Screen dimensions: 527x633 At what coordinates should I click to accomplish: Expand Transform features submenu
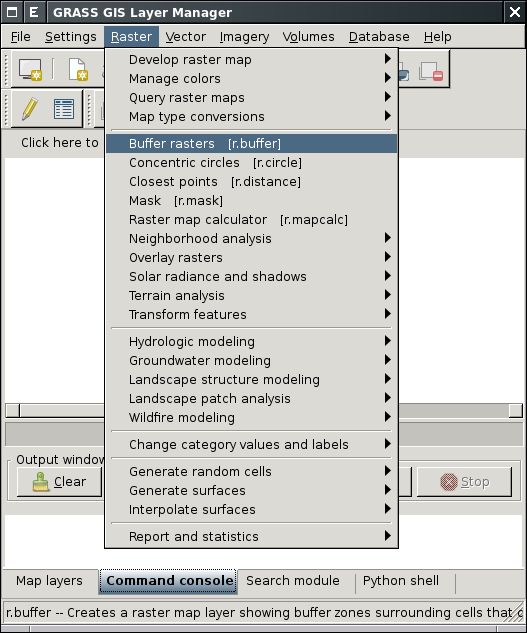251,314
